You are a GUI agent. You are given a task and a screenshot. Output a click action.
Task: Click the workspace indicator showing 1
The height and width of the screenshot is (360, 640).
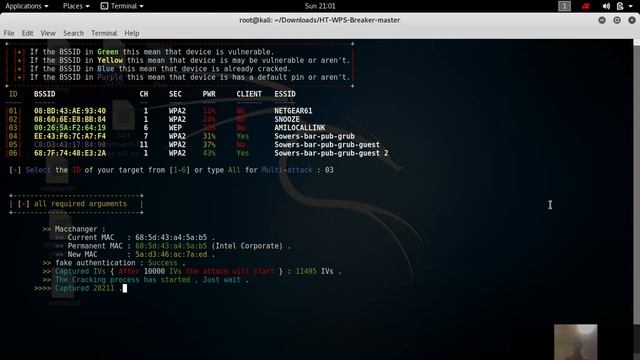click(x=564, y=6)
